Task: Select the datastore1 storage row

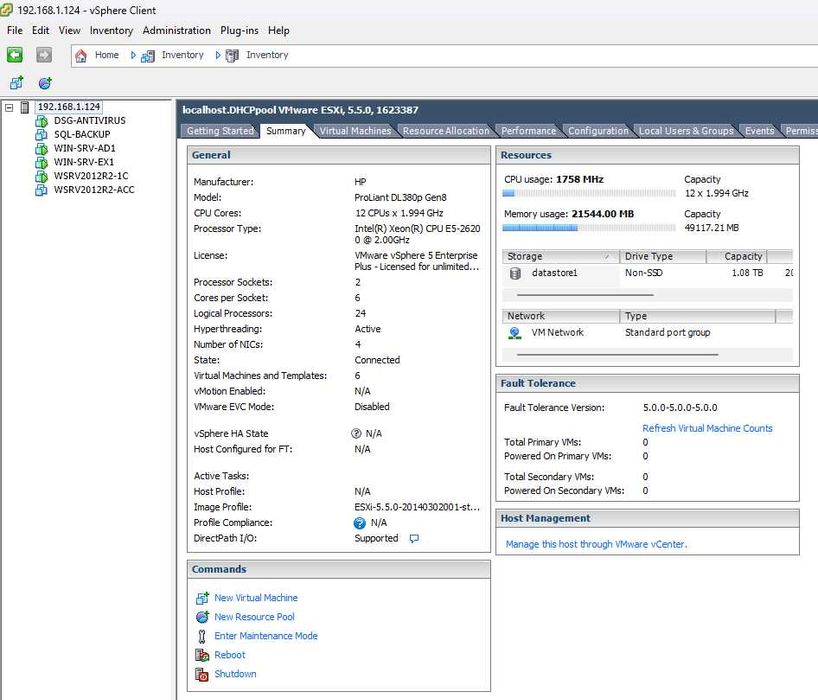Action: 647,273
